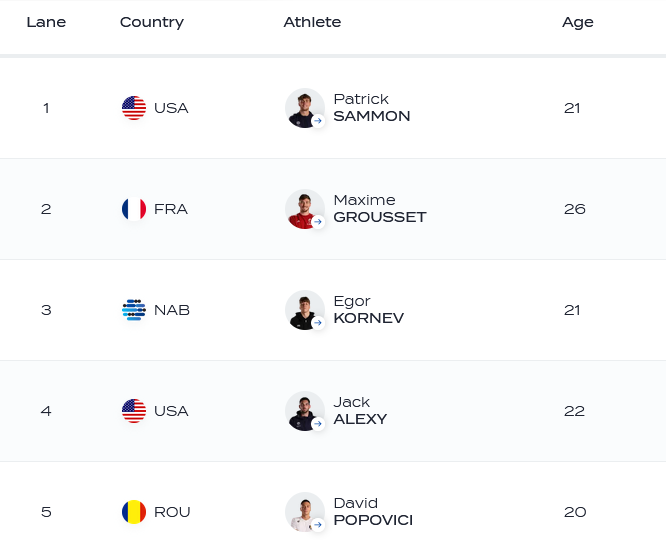Click the Country column header
Viewport: 666px width, 558px height.
pos(152,22)
